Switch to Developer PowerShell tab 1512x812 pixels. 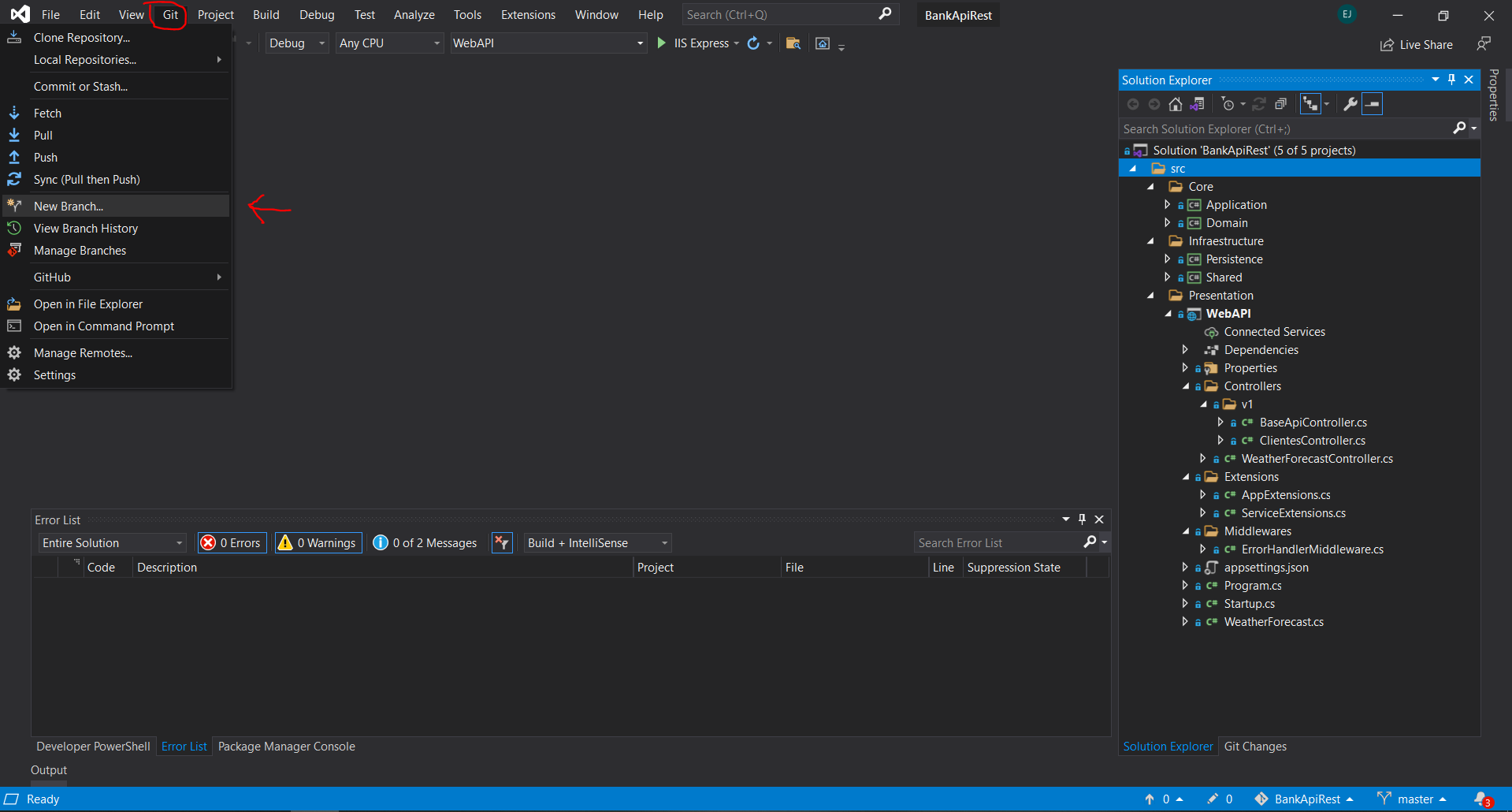pos(93,747)
